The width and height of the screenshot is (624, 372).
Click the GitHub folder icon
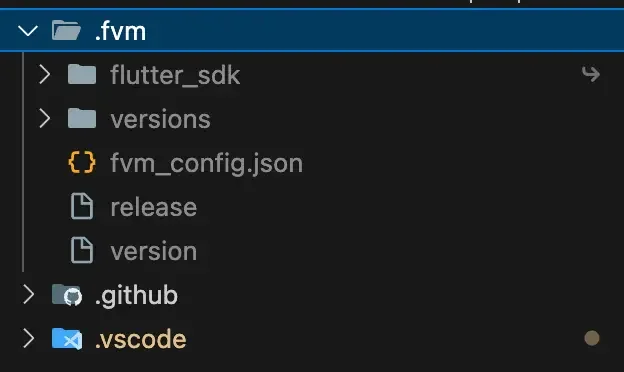67,295
